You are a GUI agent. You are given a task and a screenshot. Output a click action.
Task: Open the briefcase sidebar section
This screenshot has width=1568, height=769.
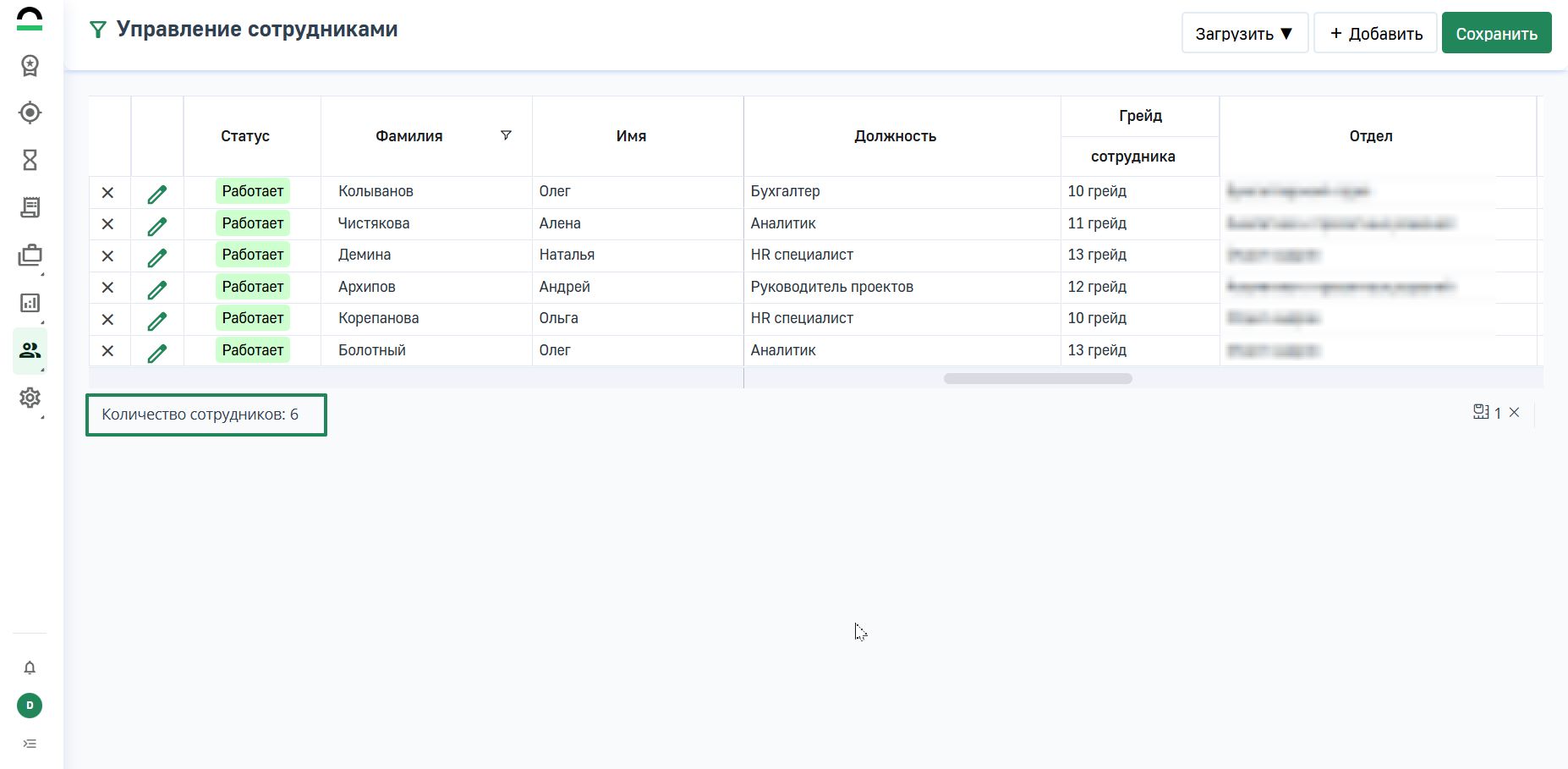pyautogui.click(x=30, y=255)
